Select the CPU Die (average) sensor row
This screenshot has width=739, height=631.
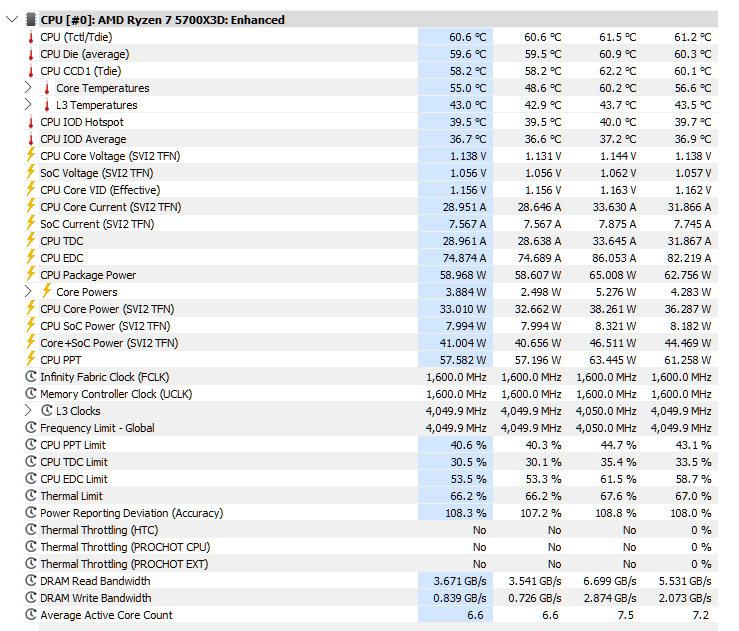85,54
